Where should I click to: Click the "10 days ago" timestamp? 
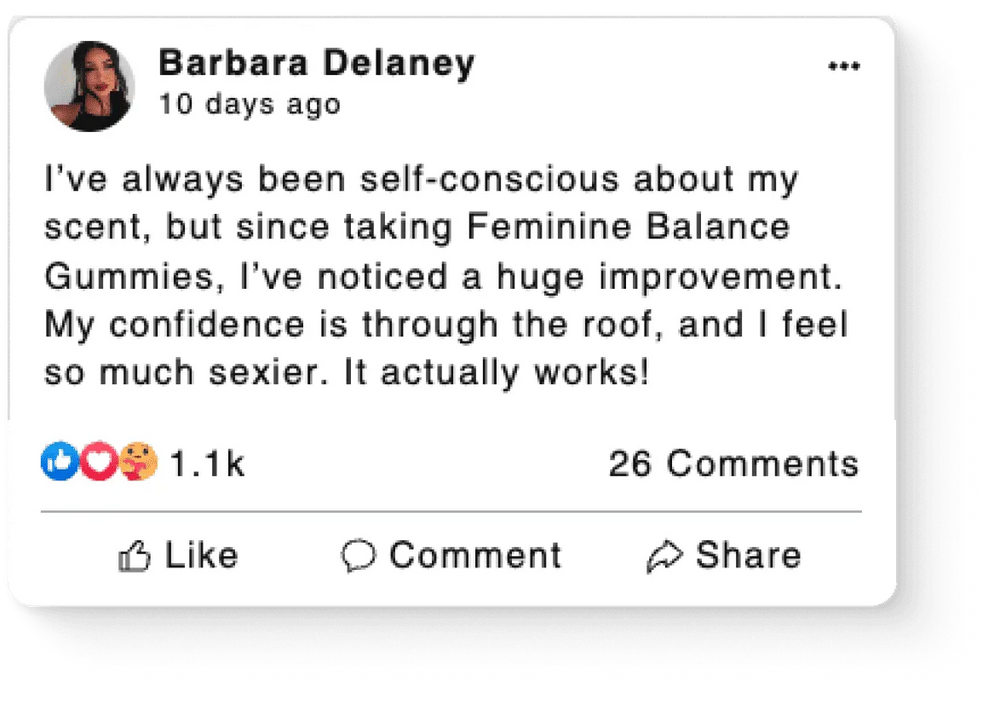pos(249,104)
